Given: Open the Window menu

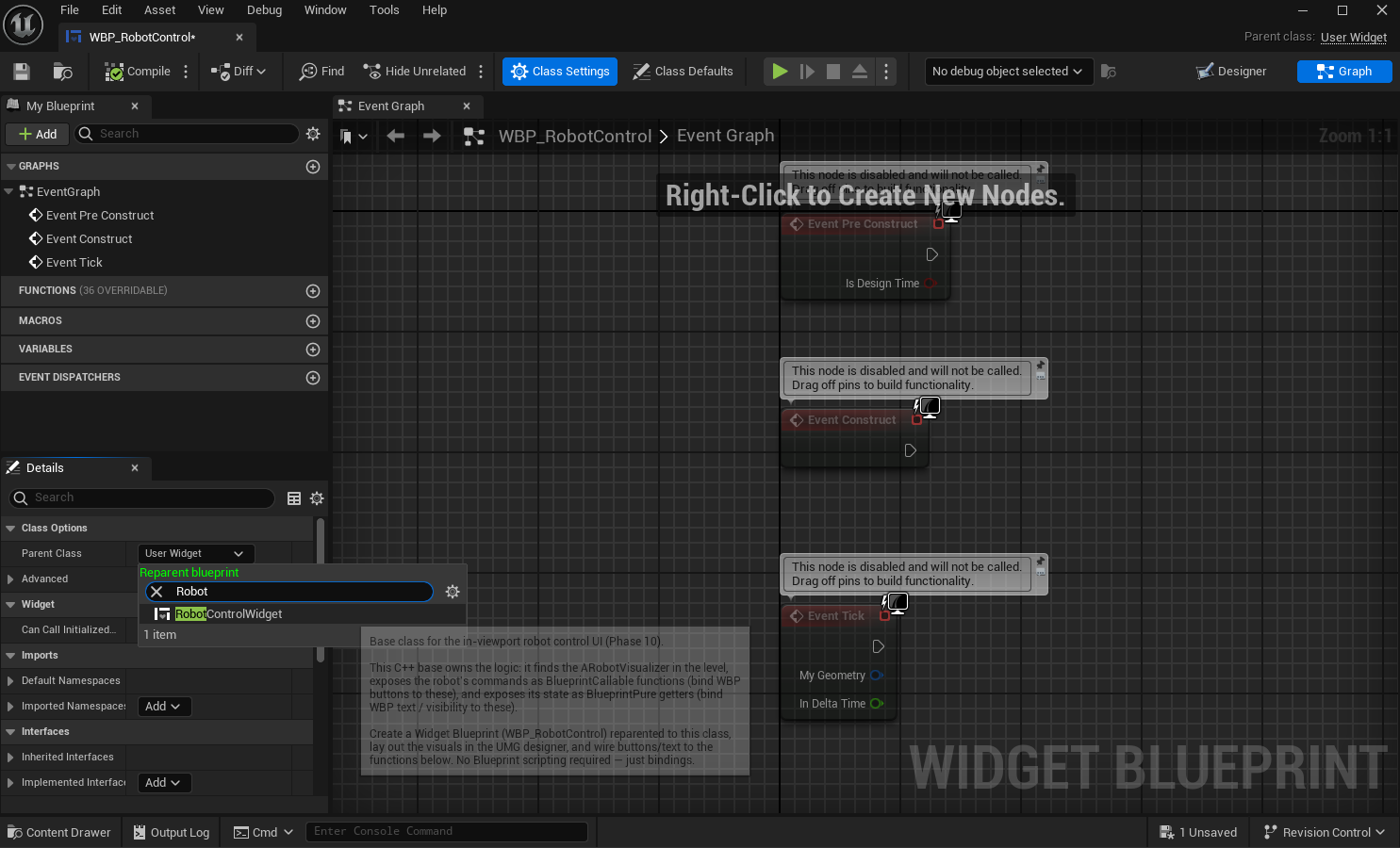Looking at the screenshot, I should 325,10.
